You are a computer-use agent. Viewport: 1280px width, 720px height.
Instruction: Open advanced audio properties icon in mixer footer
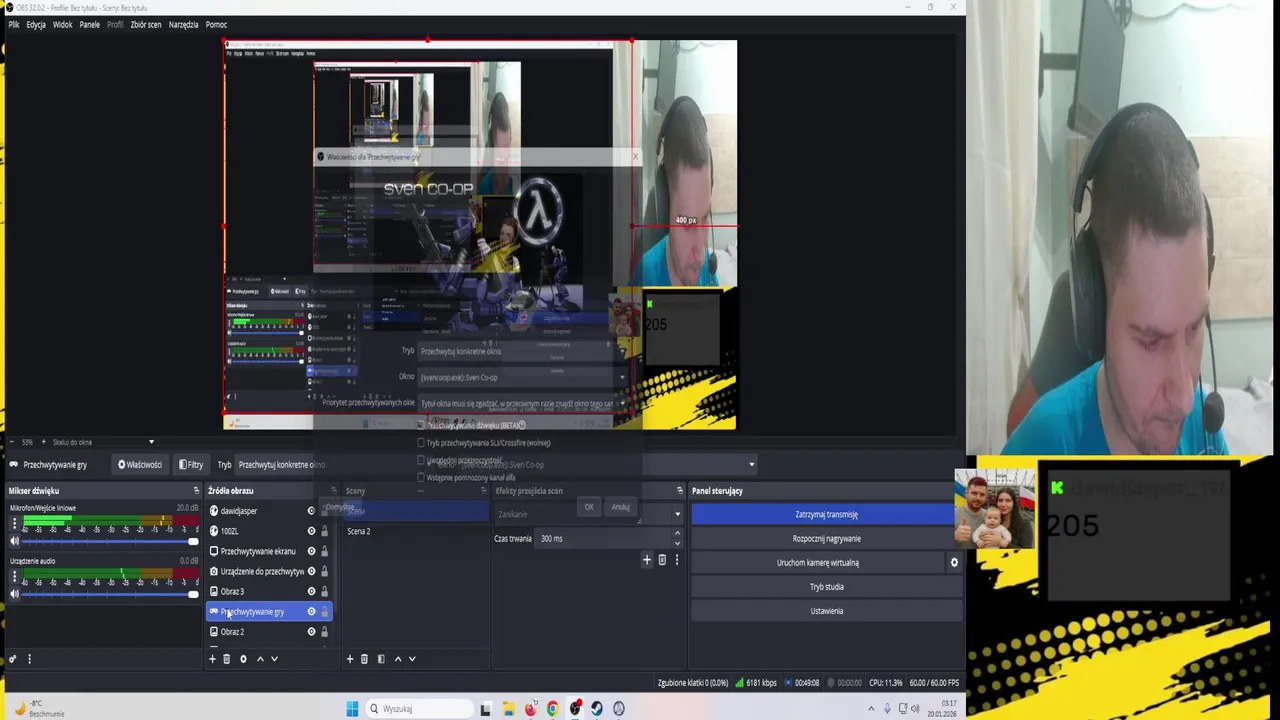12,659
